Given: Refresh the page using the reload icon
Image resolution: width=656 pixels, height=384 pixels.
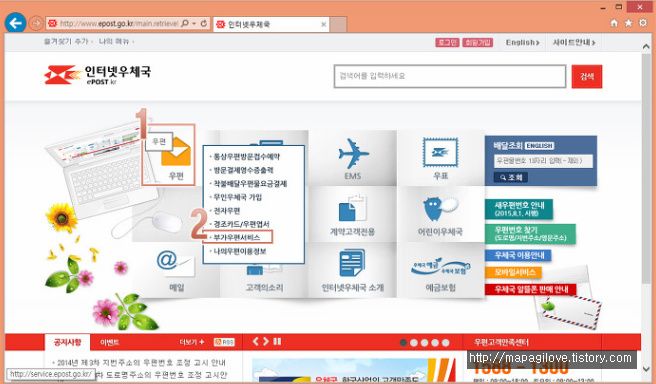Looking at the screenshot, I should (x=204, y=24).
